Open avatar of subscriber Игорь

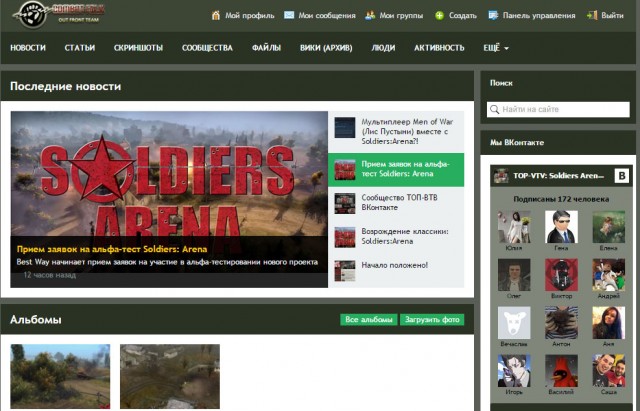(514, 371)
